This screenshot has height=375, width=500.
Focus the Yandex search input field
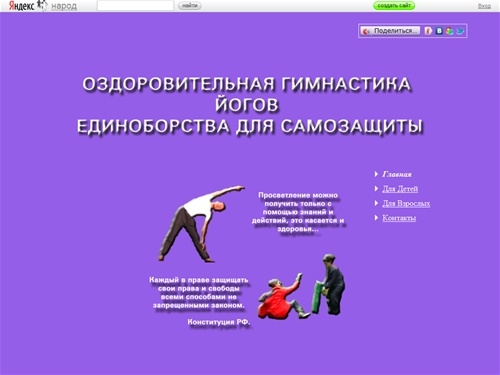(135, 6)
